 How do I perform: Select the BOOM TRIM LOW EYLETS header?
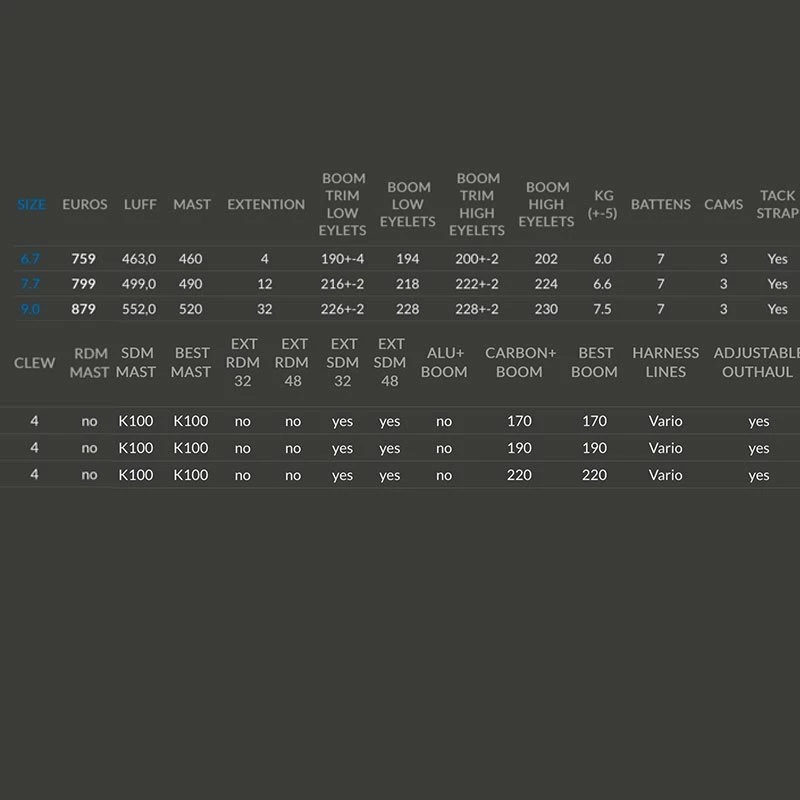click(x=343, y=204)
